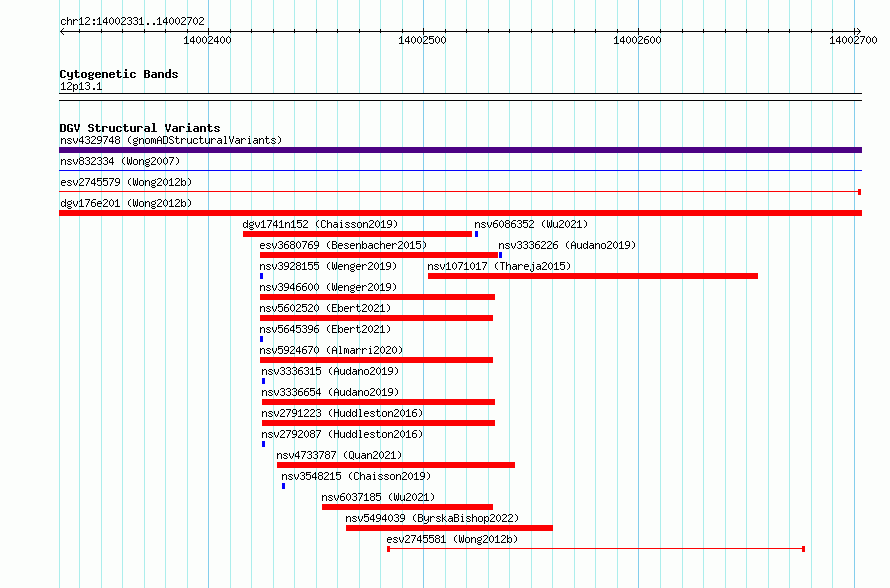
Task: Select the nsv3336654 red variant bar
Action: pos(378,402)
